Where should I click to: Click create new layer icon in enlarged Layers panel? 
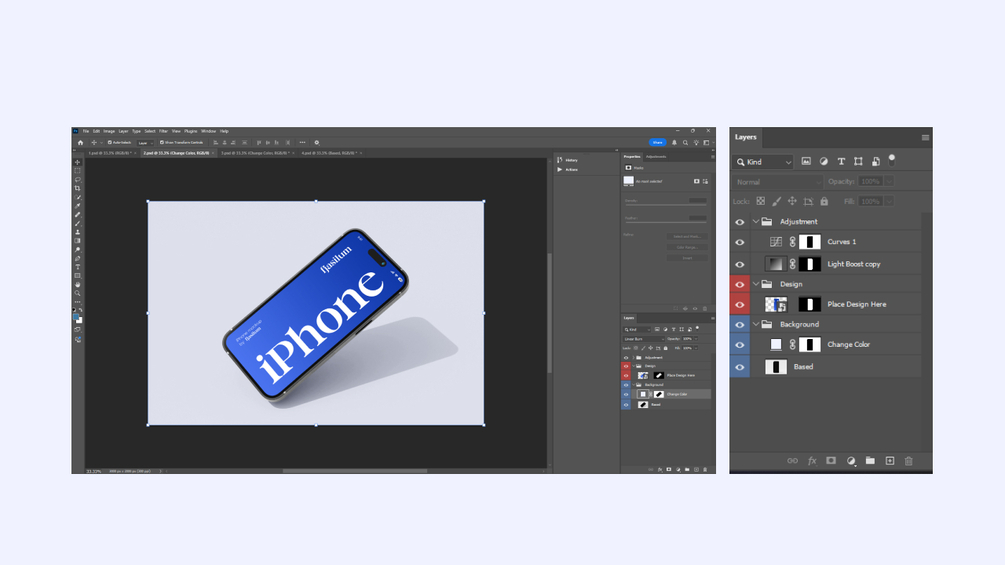pos(890,461)
